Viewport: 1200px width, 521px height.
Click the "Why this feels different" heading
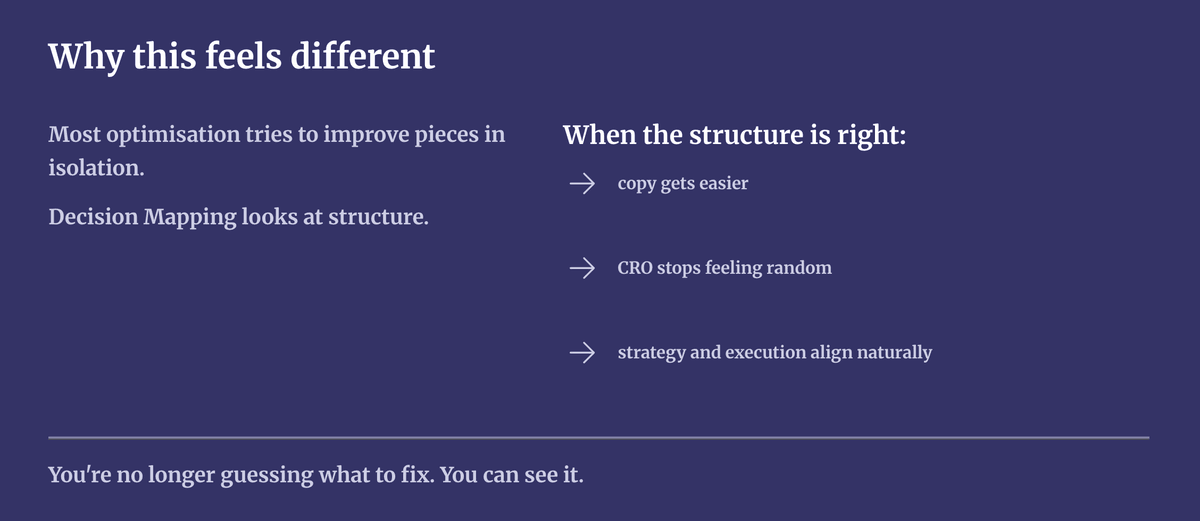pyautogui.click(x=242, y=56)
